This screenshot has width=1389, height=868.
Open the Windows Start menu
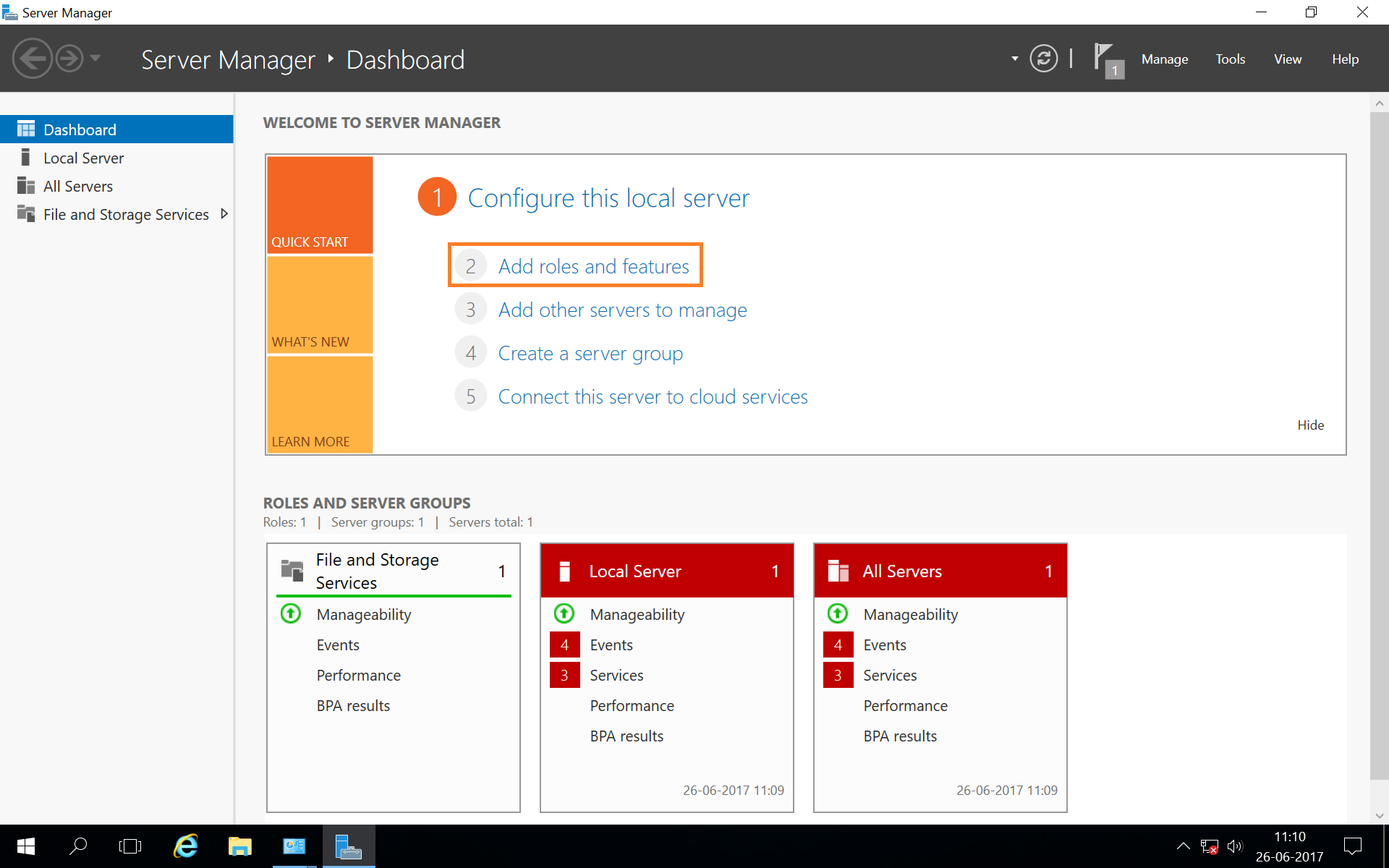pyautogui.click(x=26, y=846)
